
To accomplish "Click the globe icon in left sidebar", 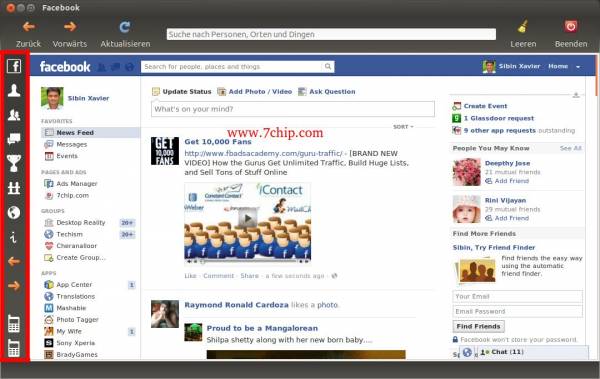I will (x=14, y=212).
